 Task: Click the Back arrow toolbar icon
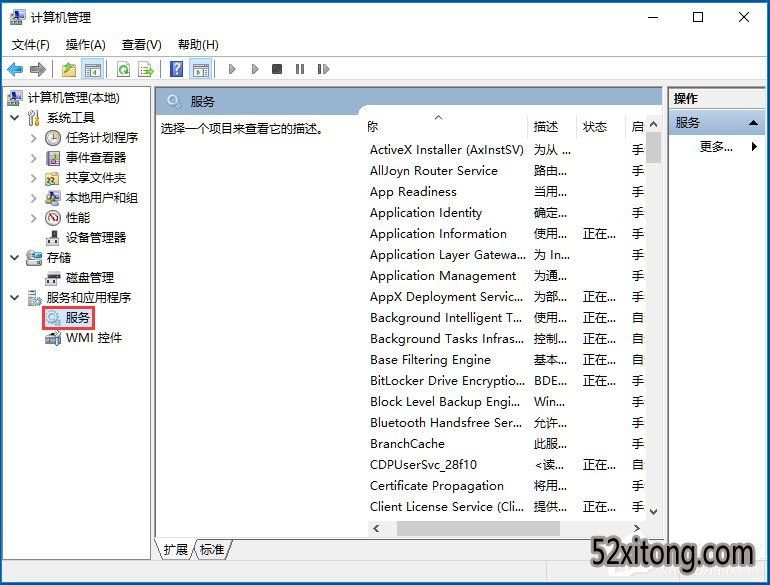(15, 69)
